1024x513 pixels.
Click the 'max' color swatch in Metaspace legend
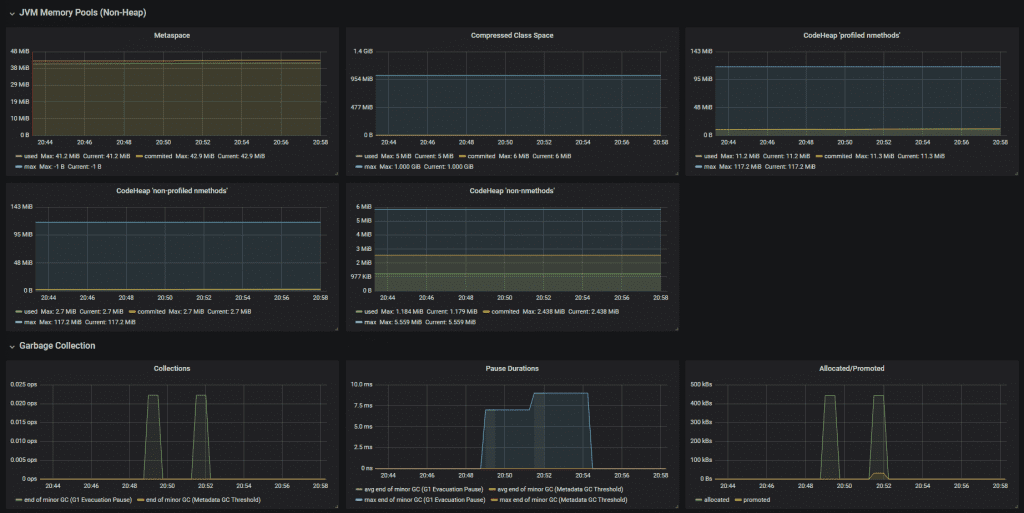pos(20,166)
